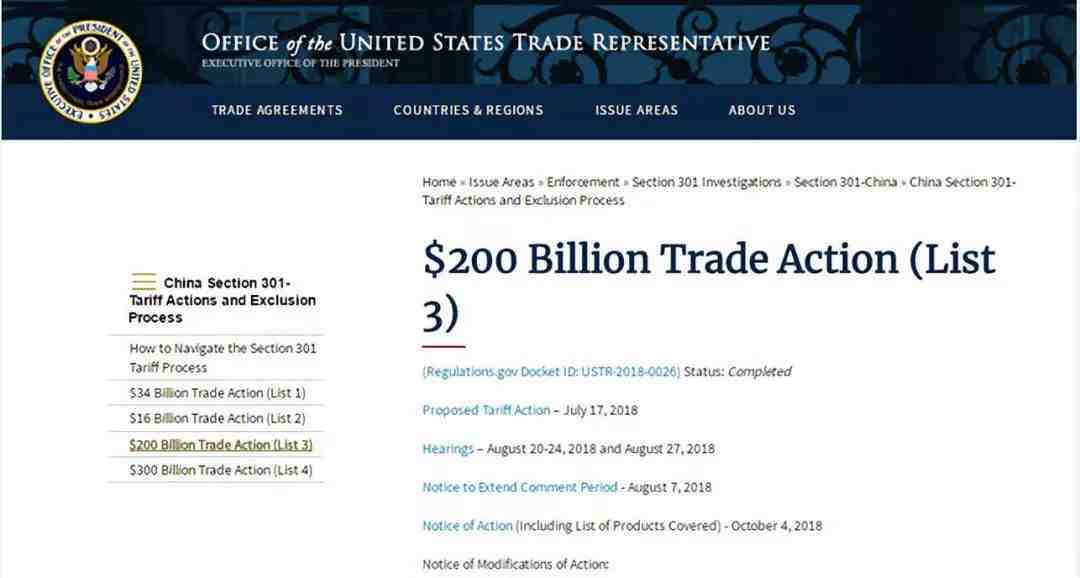
Task: Open the Notice of Action link
Action: click(468, 526)
